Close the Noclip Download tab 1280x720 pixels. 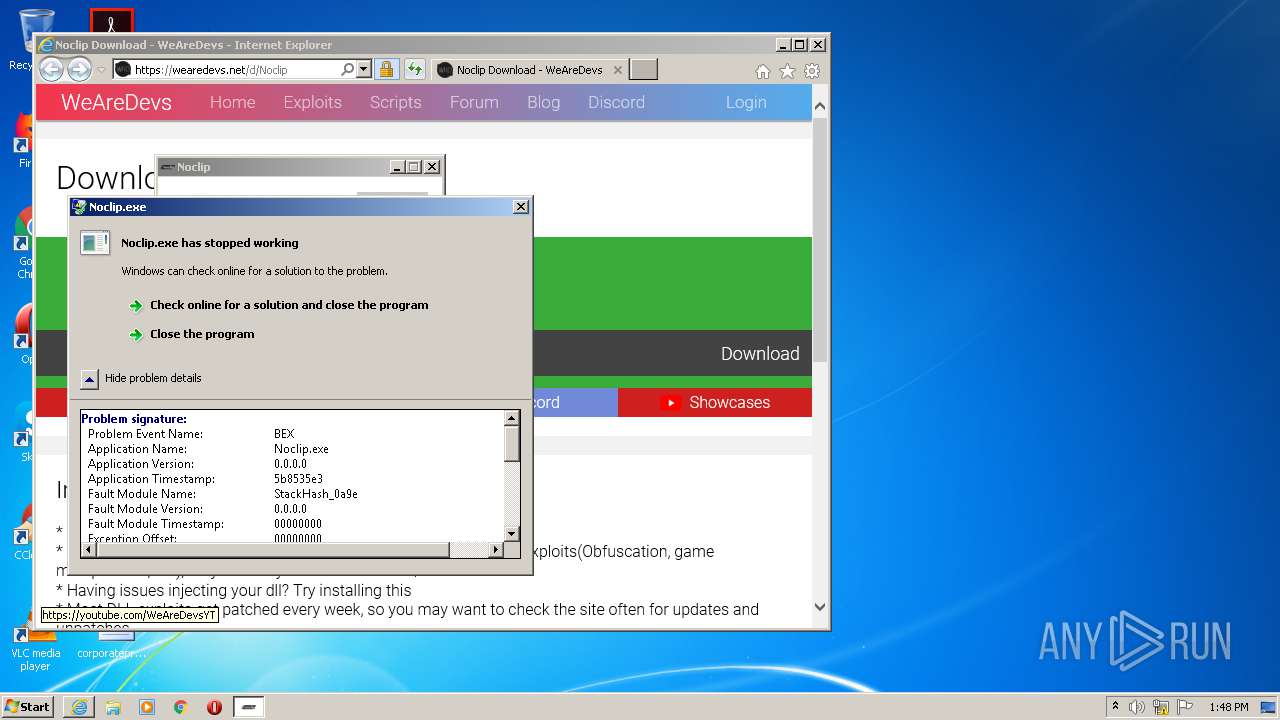618,70
